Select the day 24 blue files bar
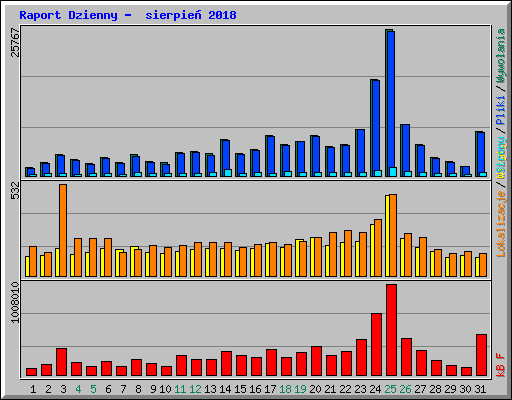 click(376, 128)
